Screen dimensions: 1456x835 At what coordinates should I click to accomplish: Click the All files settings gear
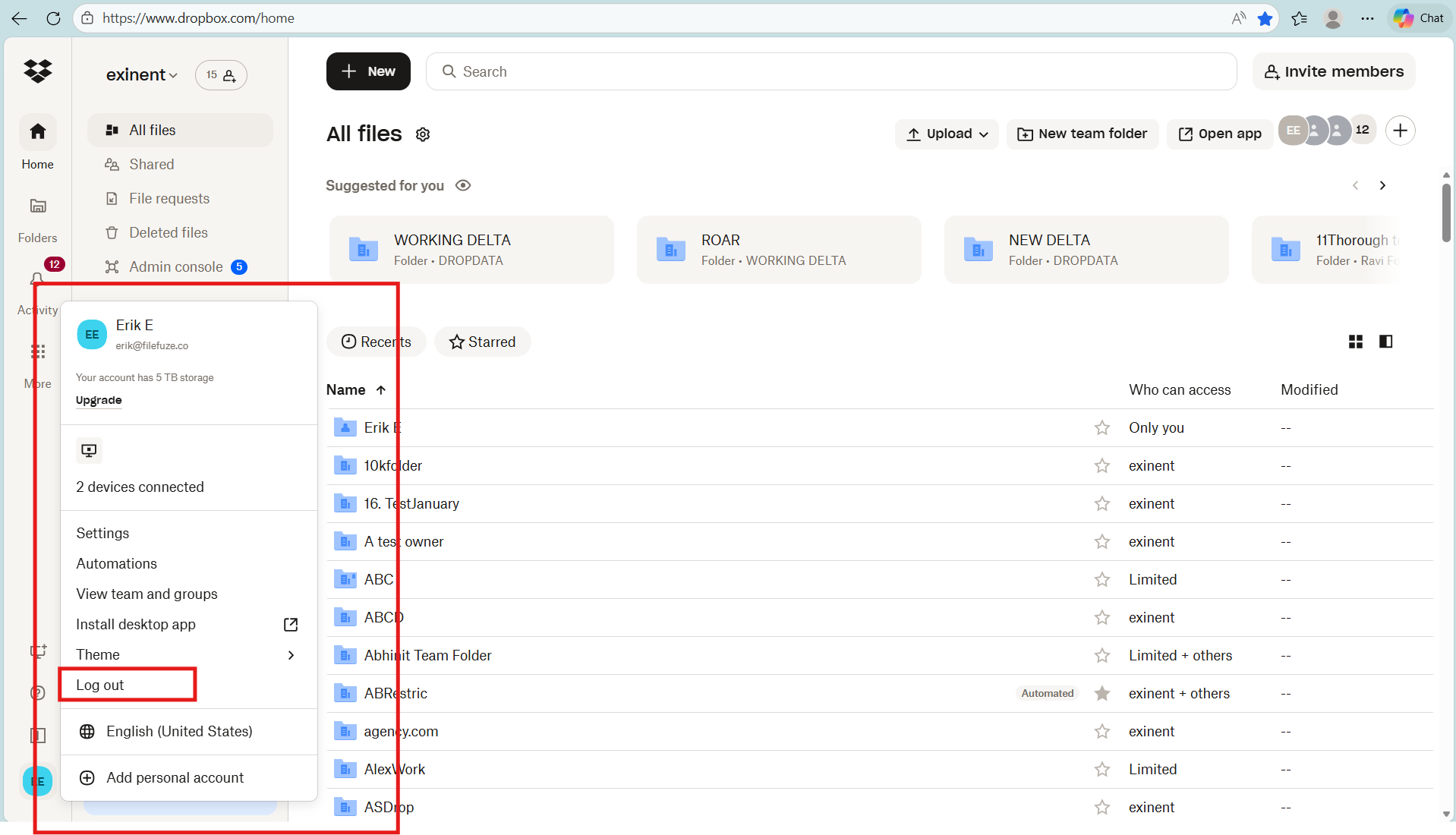click(x=423, y=134)
